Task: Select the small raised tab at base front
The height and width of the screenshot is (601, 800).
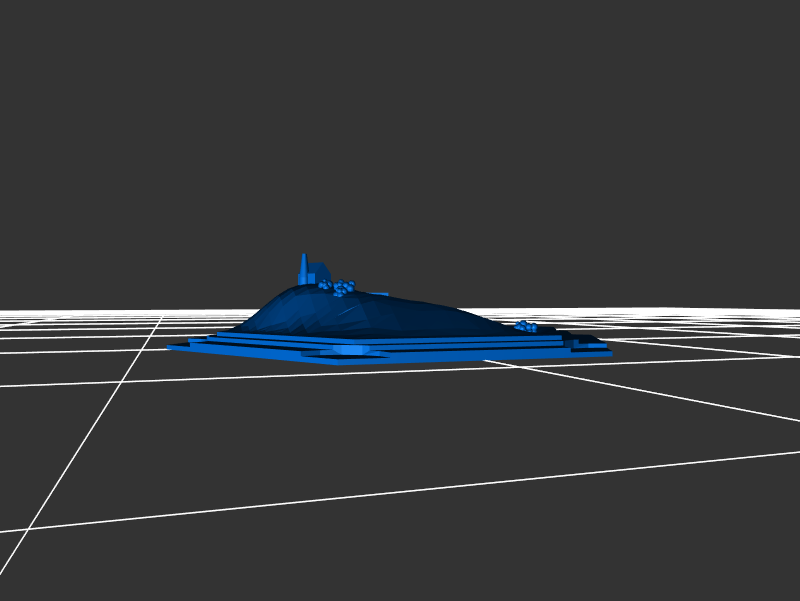Action: [350, 350]
